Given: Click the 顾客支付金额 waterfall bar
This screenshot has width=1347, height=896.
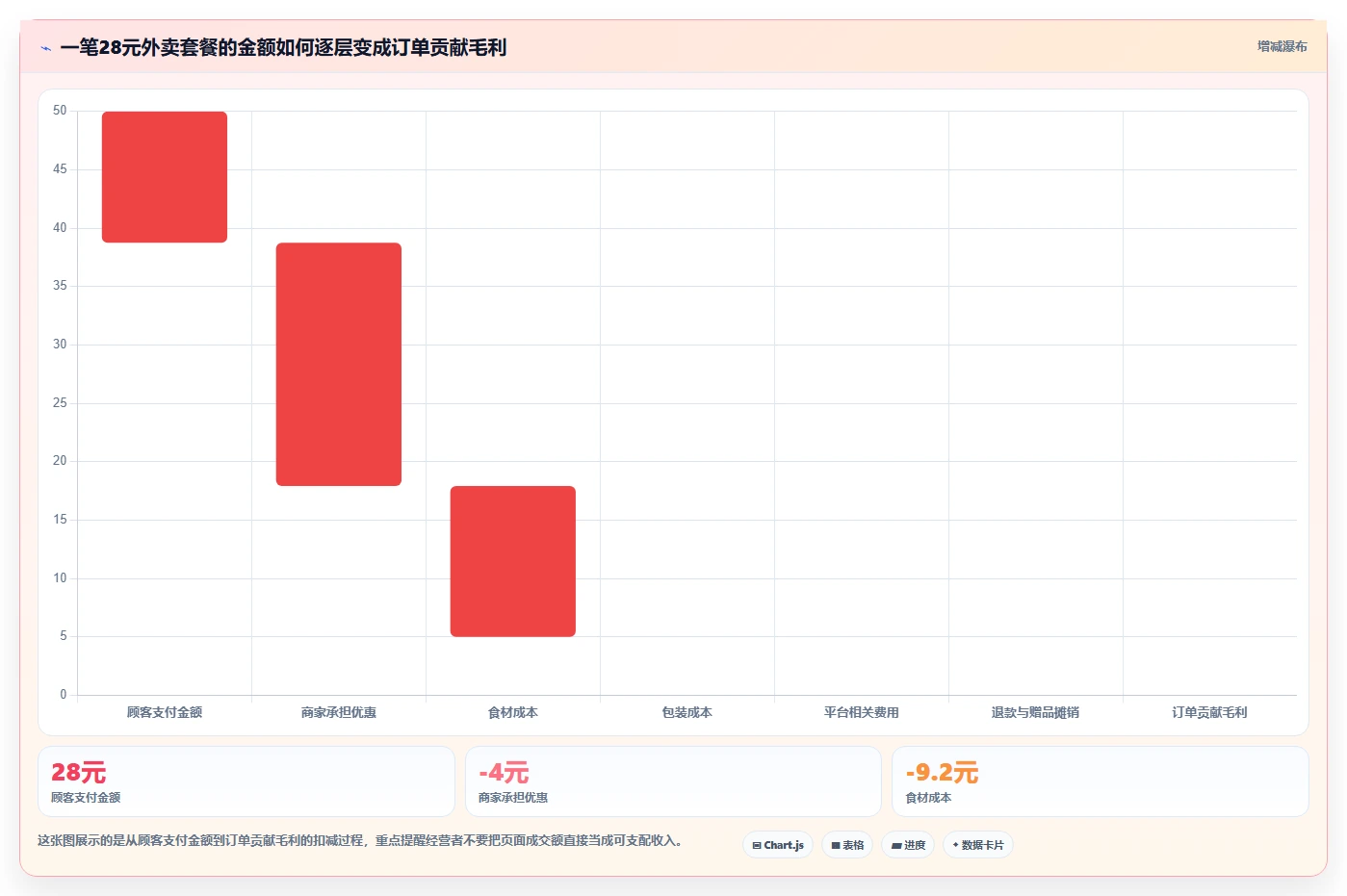Looking at the screenshot, I should coord(165,177).
